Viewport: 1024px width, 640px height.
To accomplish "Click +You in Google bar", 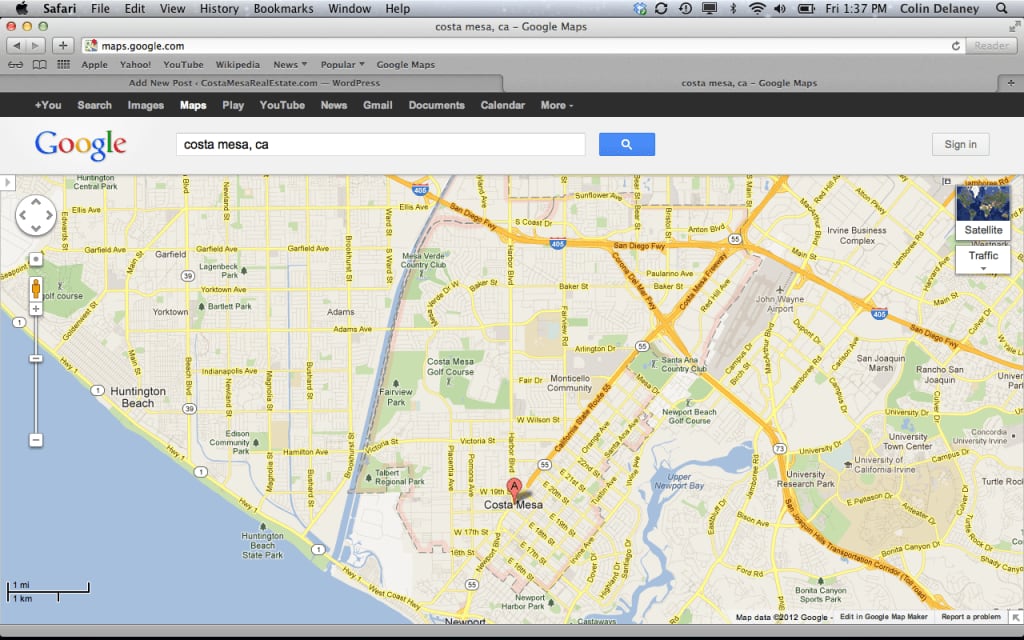I will pos(48,105).
